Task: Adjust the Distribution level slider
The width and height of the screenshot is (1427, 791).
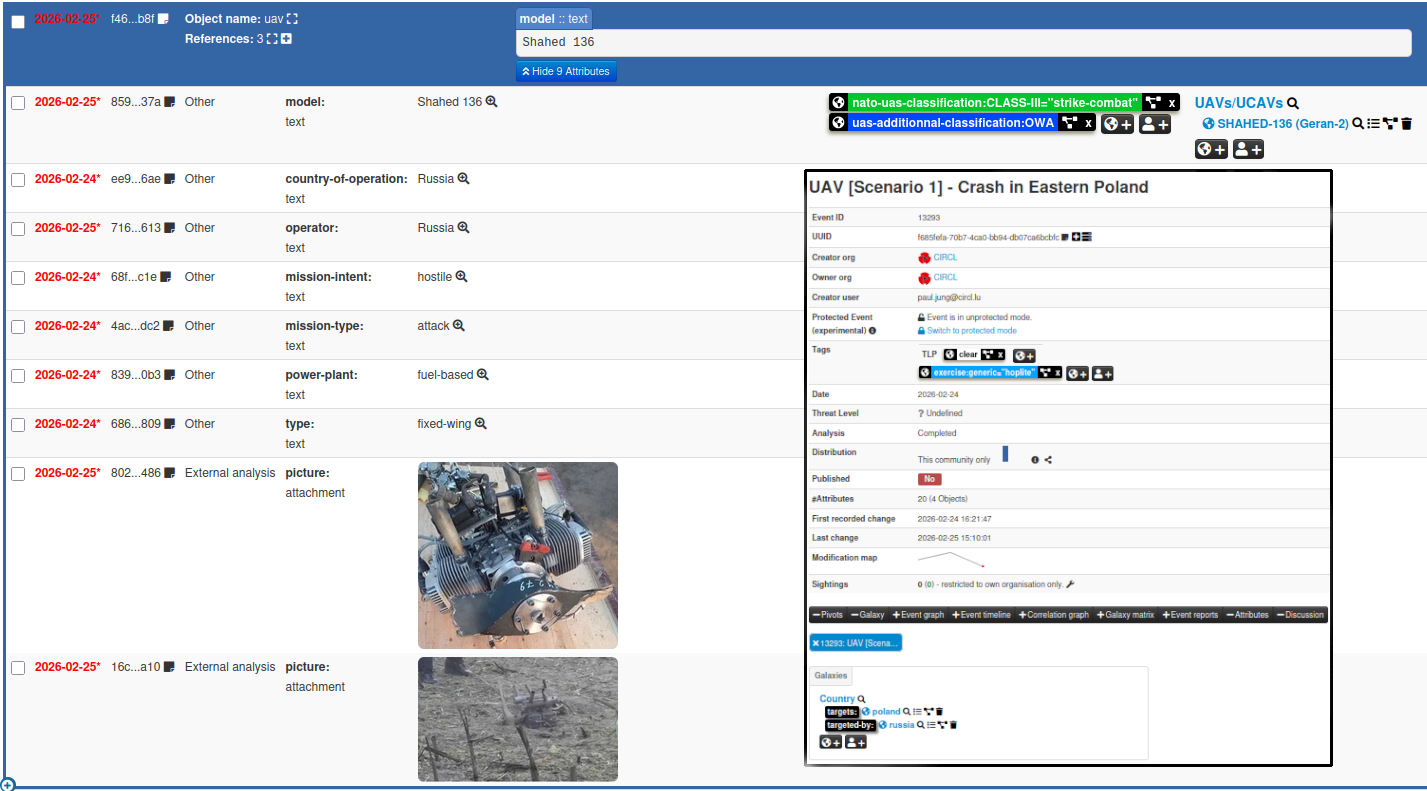Action: pos(1005,452)
